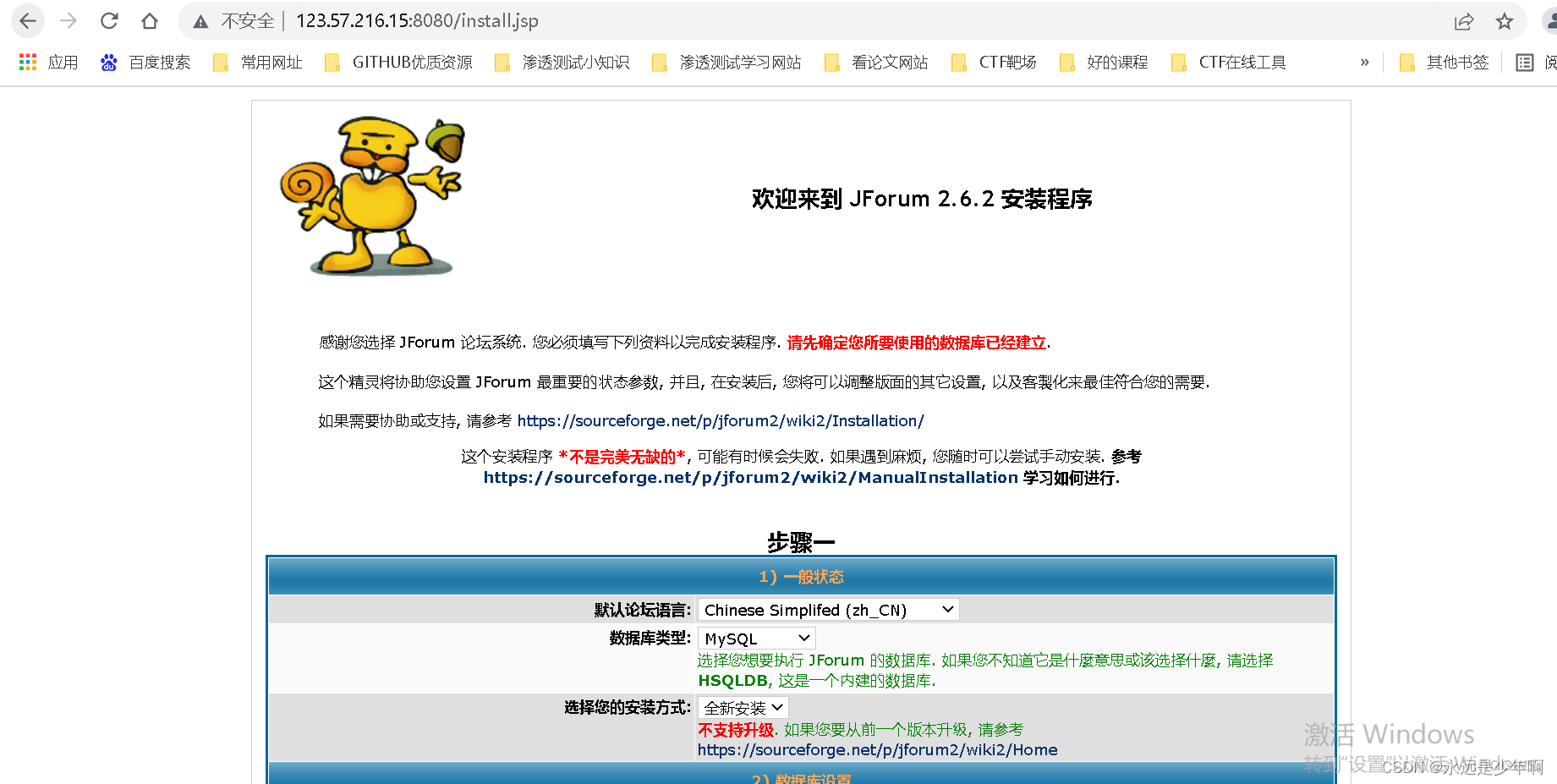Open the 渗透测试学习网站 bookmark folder
The height and width of the screenshot is (784, 1557).
pos(726,63)
